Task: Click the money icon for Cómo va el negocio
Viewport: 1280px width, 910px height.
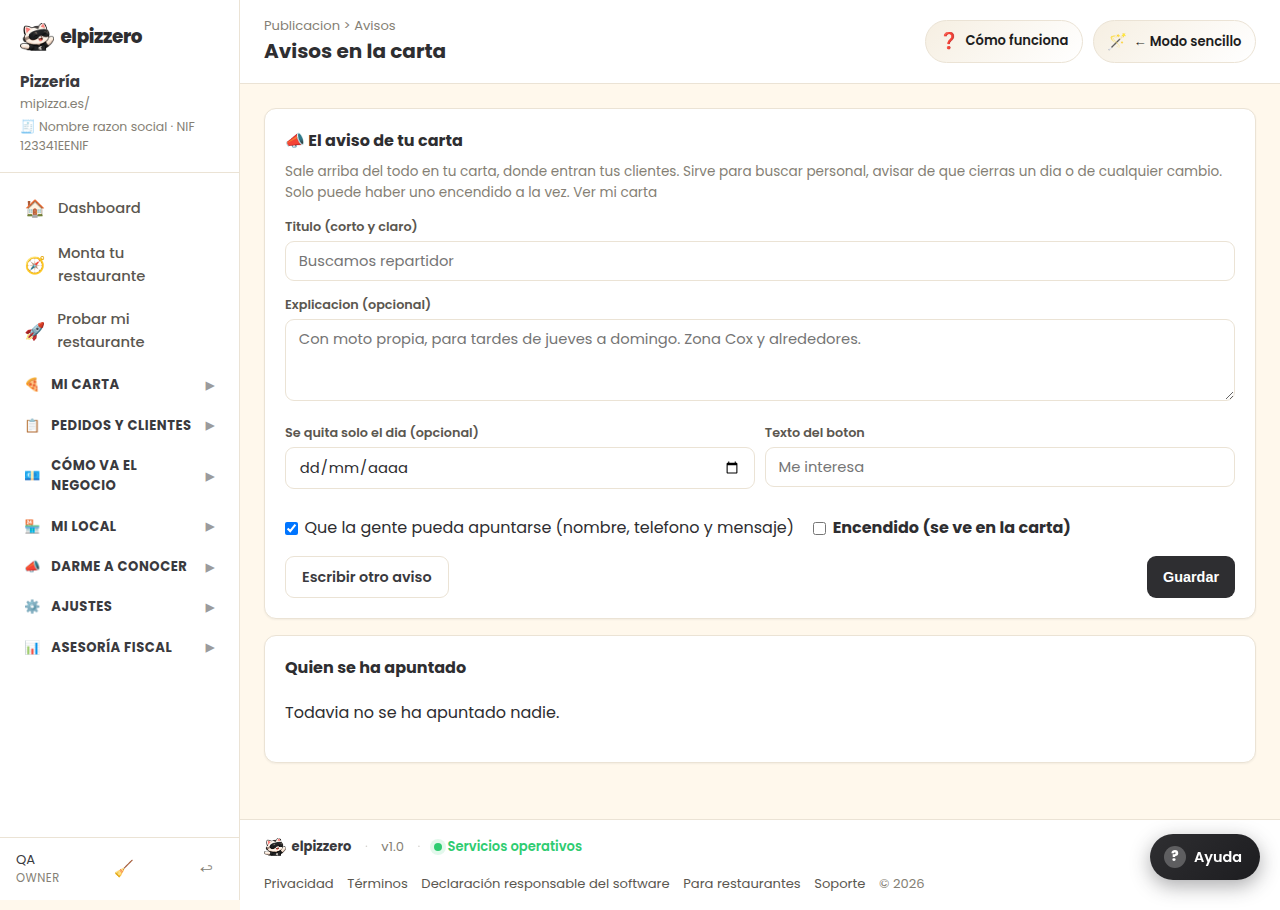Action: pyautogui.click(x=32, y=475)
